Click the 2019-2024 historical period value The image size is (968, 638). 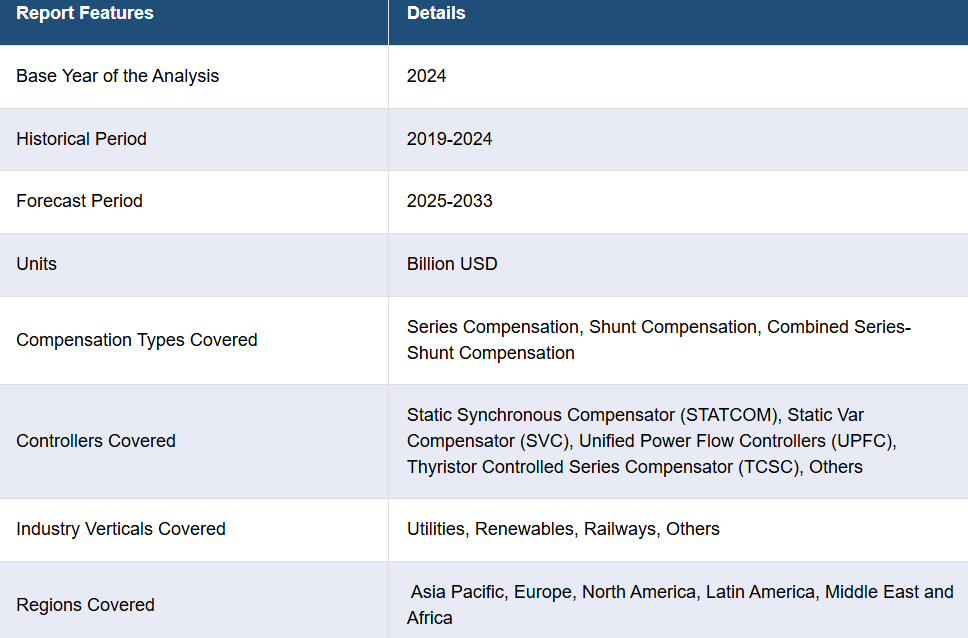coord(449,139)
